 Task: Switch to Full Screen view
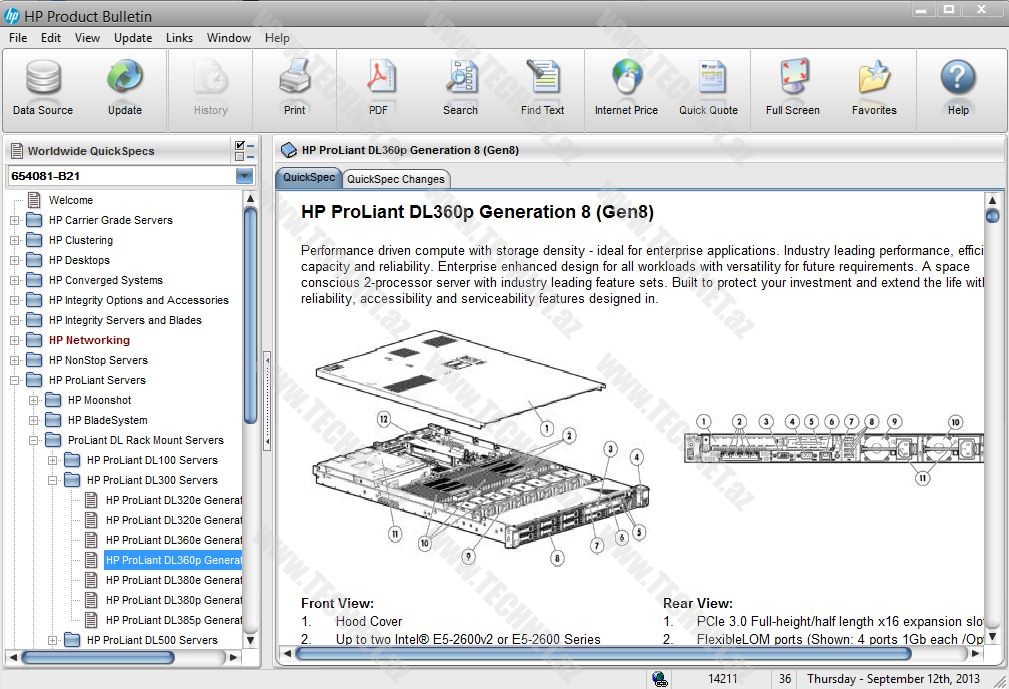(792, 87)
